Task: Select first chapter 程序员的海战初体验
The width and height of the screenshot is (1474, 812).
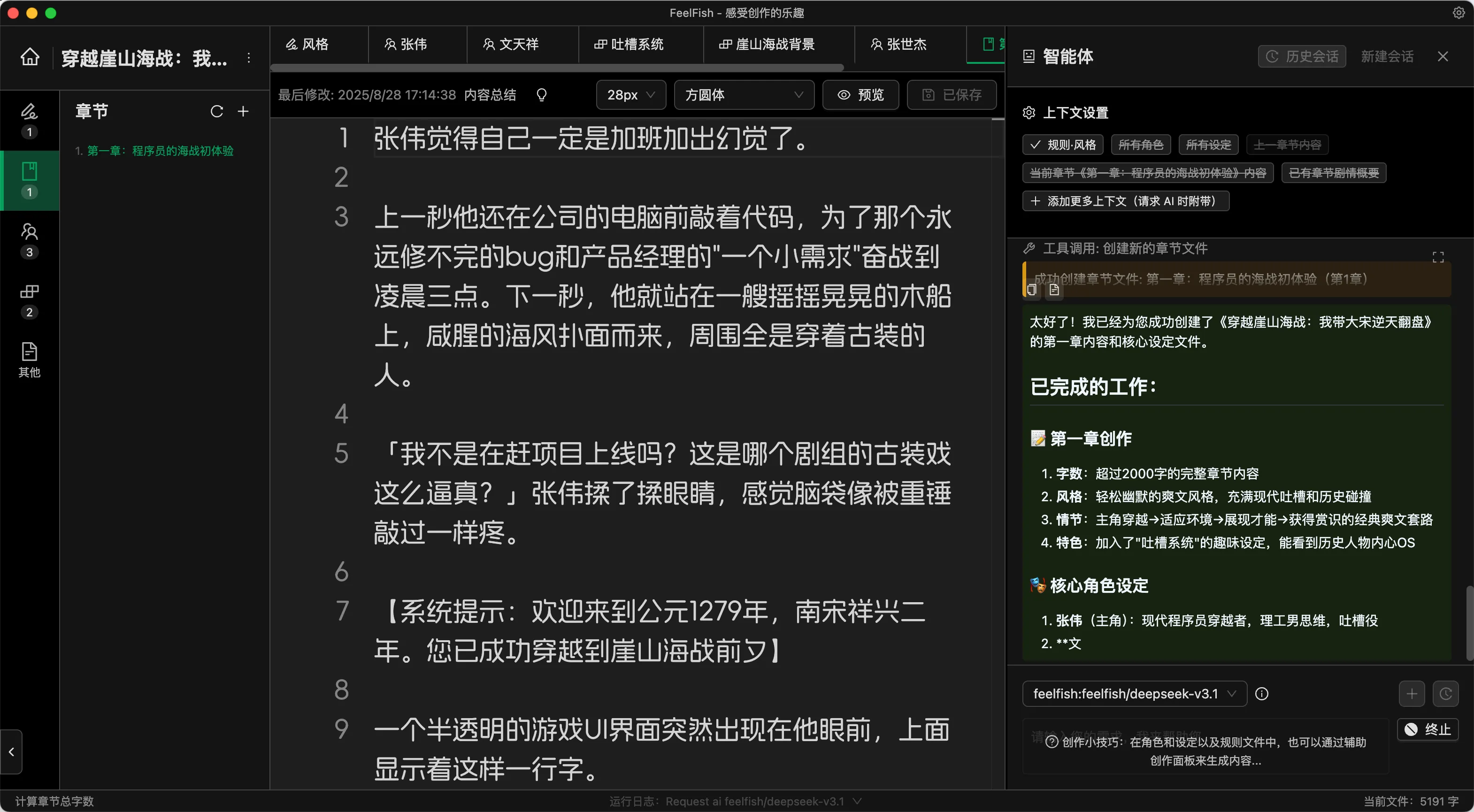Action: [x=154, y=151]
